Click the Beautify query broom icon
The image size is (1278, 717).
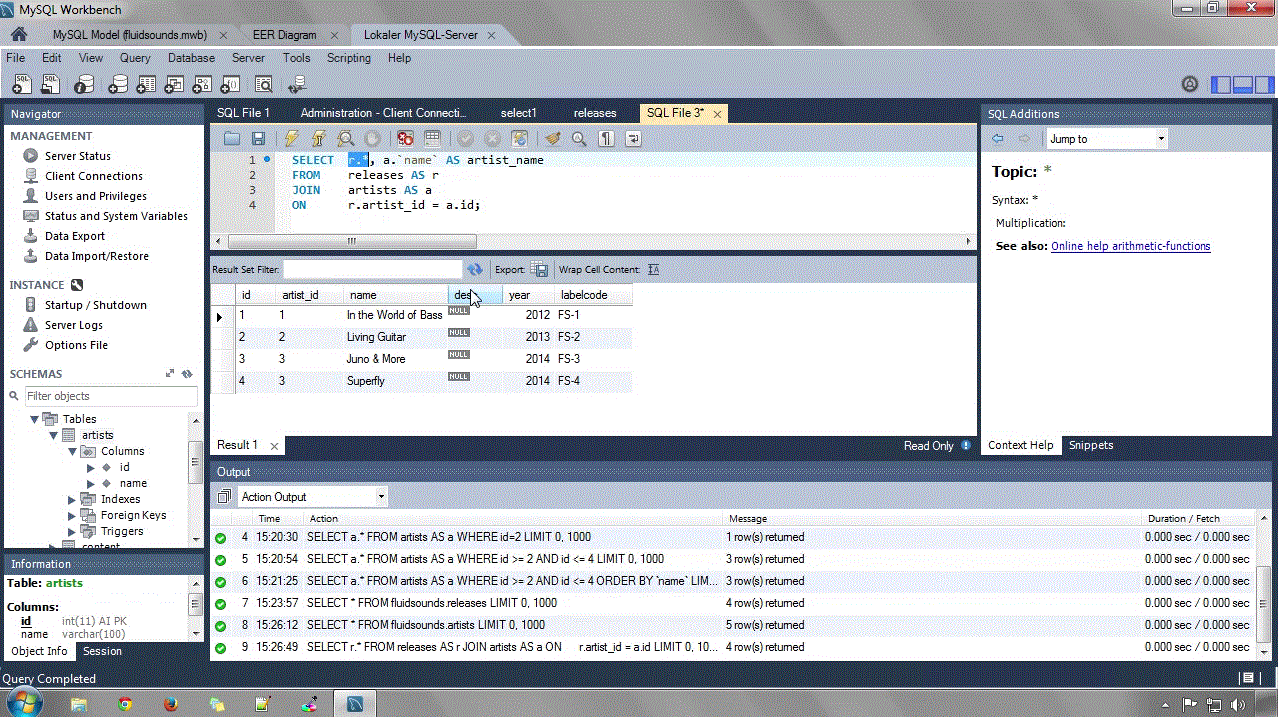(552, 139)
